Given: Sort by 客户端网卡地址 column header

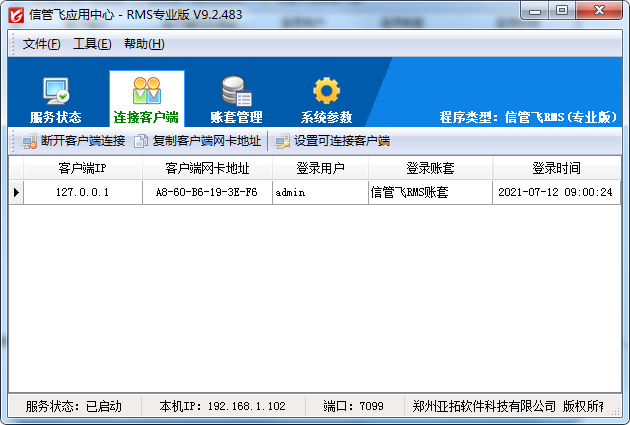Looking at the screenshot, I should click(206, 168).
